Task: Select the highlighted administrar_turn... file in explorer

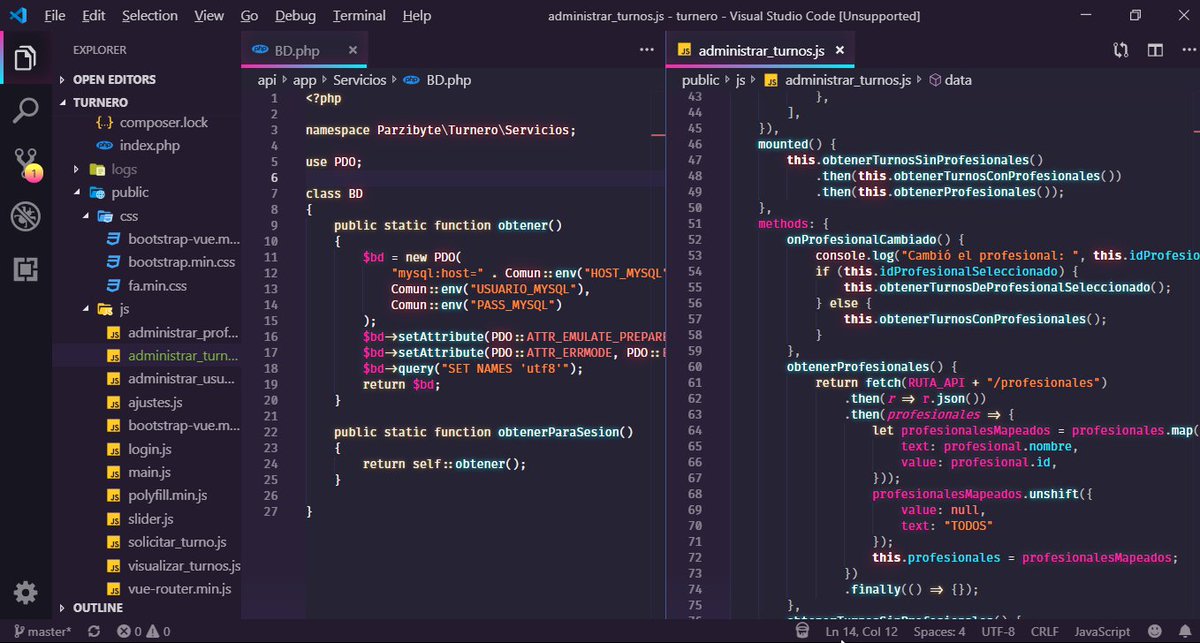Action: tap(146, 355)
